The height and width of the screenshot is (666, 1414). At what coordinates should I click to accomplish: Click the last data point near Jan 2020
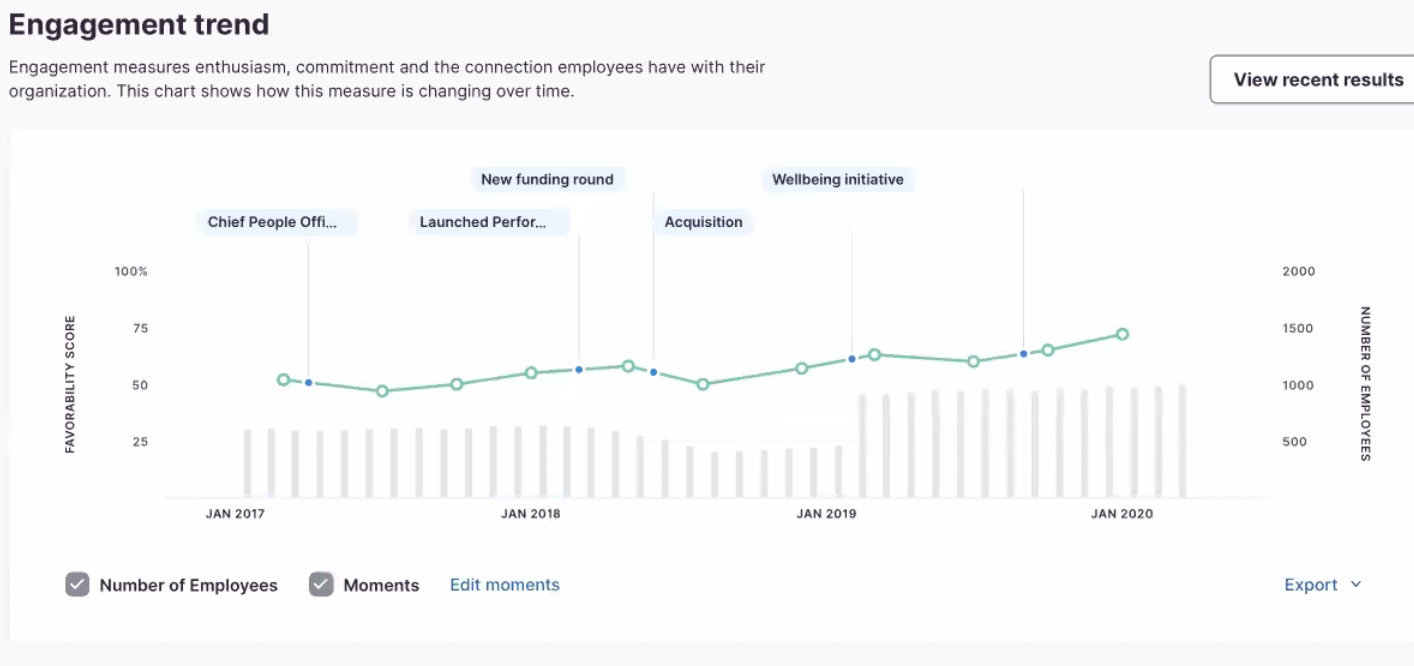(x=1122, y=335)
